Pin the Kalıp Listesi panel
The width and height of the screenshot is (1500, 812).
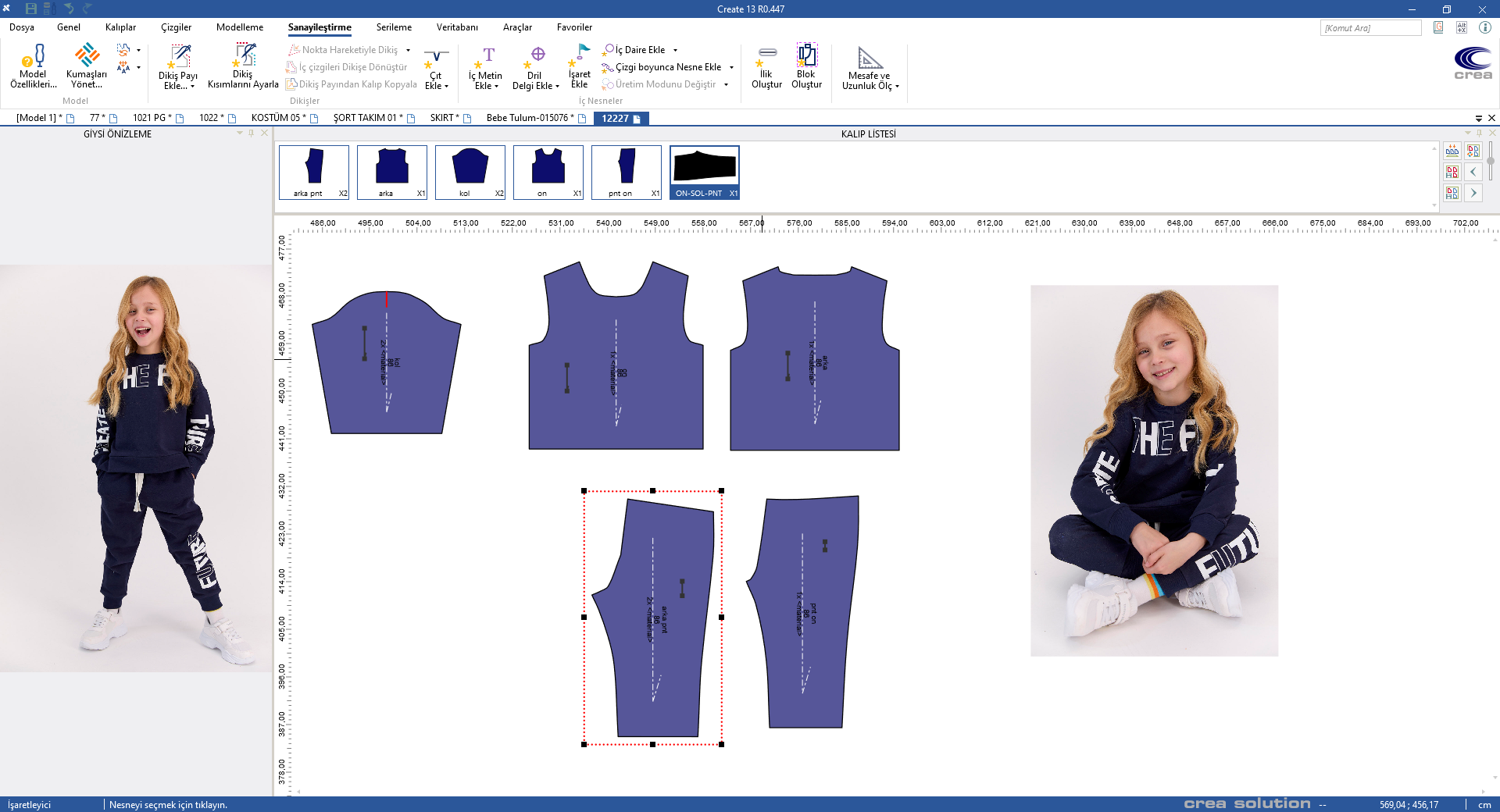[x=1479, y=134]
